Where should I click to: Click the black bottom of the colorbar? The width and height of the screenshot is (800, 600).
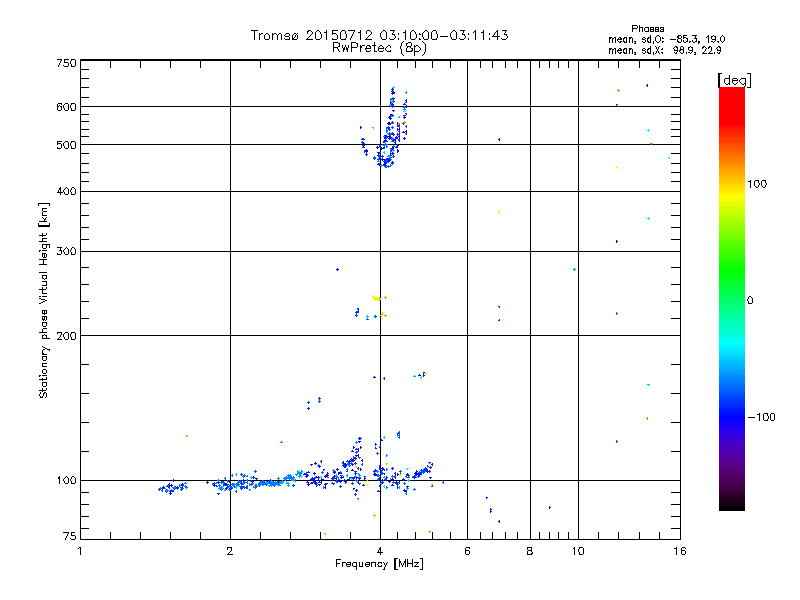click(x=732, y=503)
